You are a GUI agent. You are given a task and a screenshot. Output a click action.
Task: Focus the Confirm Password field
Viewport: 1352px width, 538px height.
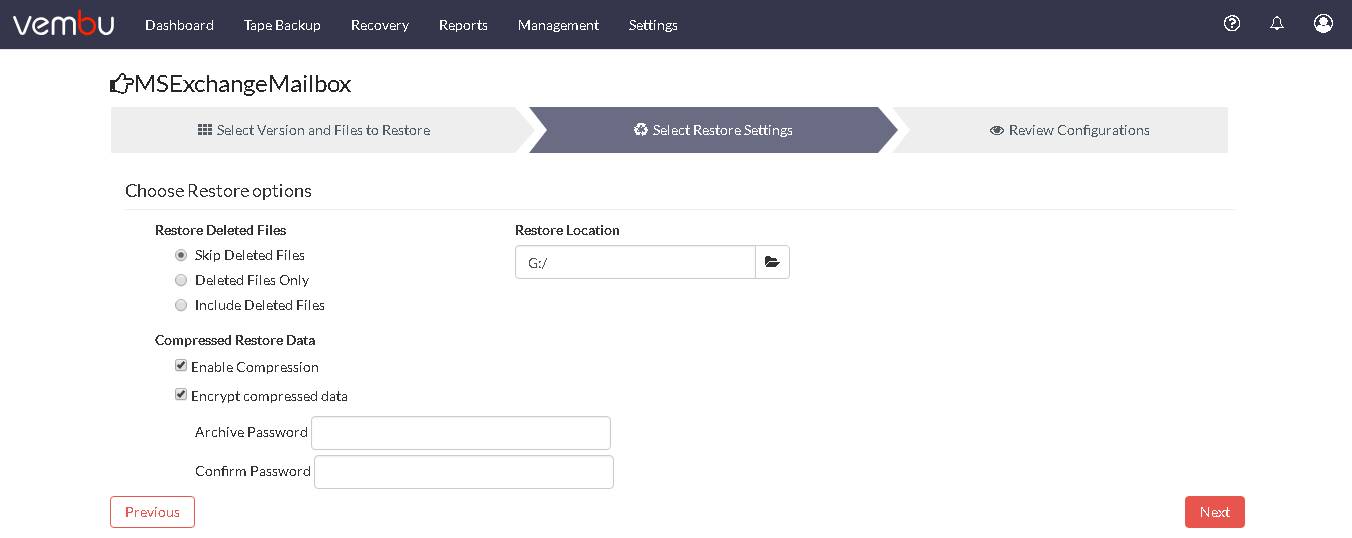[464, 472]
